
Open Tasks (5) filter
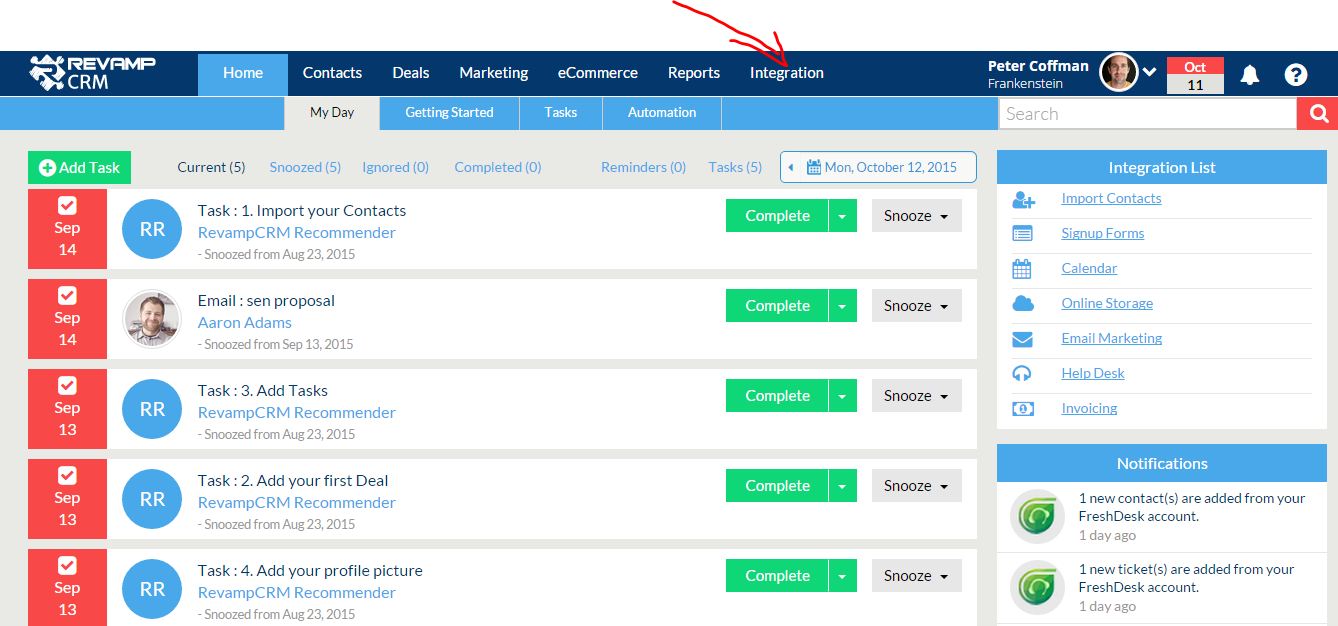[735, 167]
